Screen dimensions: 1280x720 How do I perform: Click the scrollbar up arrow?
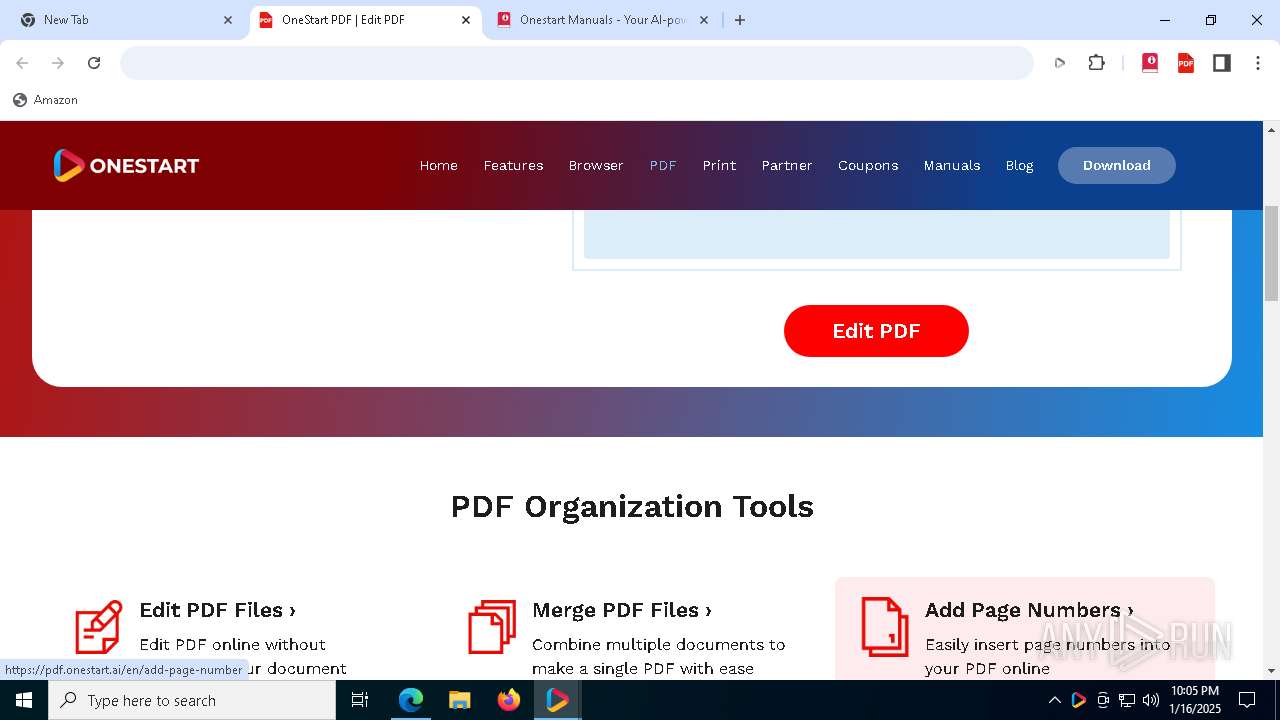[x=1271, y=130]
